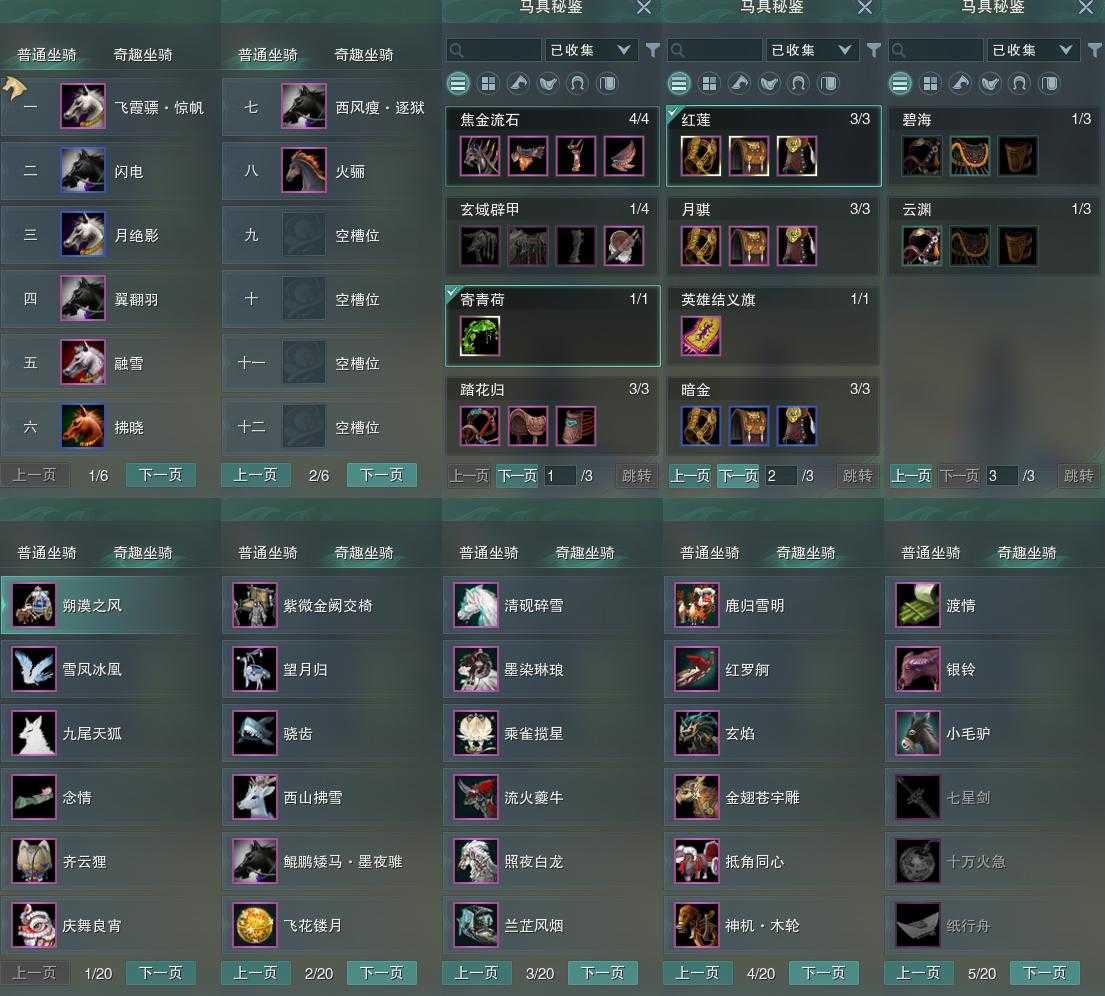This screenshot has width=1105, height=996.
Task: Click the green 寄青荷 horse gear icon
Action: click(x=480, y=336)
